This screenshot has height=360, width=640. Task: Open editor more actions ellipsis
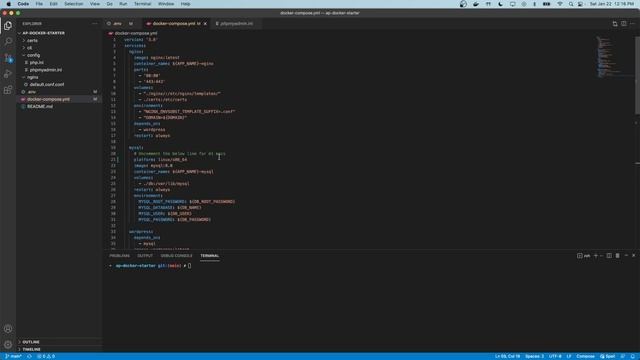coord(632,24)
